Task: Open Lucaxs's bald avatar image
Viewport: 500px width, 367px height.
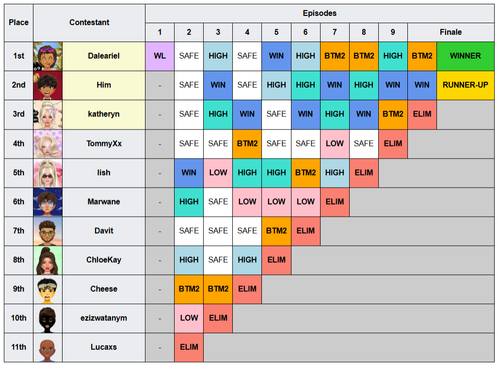Action: point(48,347)
